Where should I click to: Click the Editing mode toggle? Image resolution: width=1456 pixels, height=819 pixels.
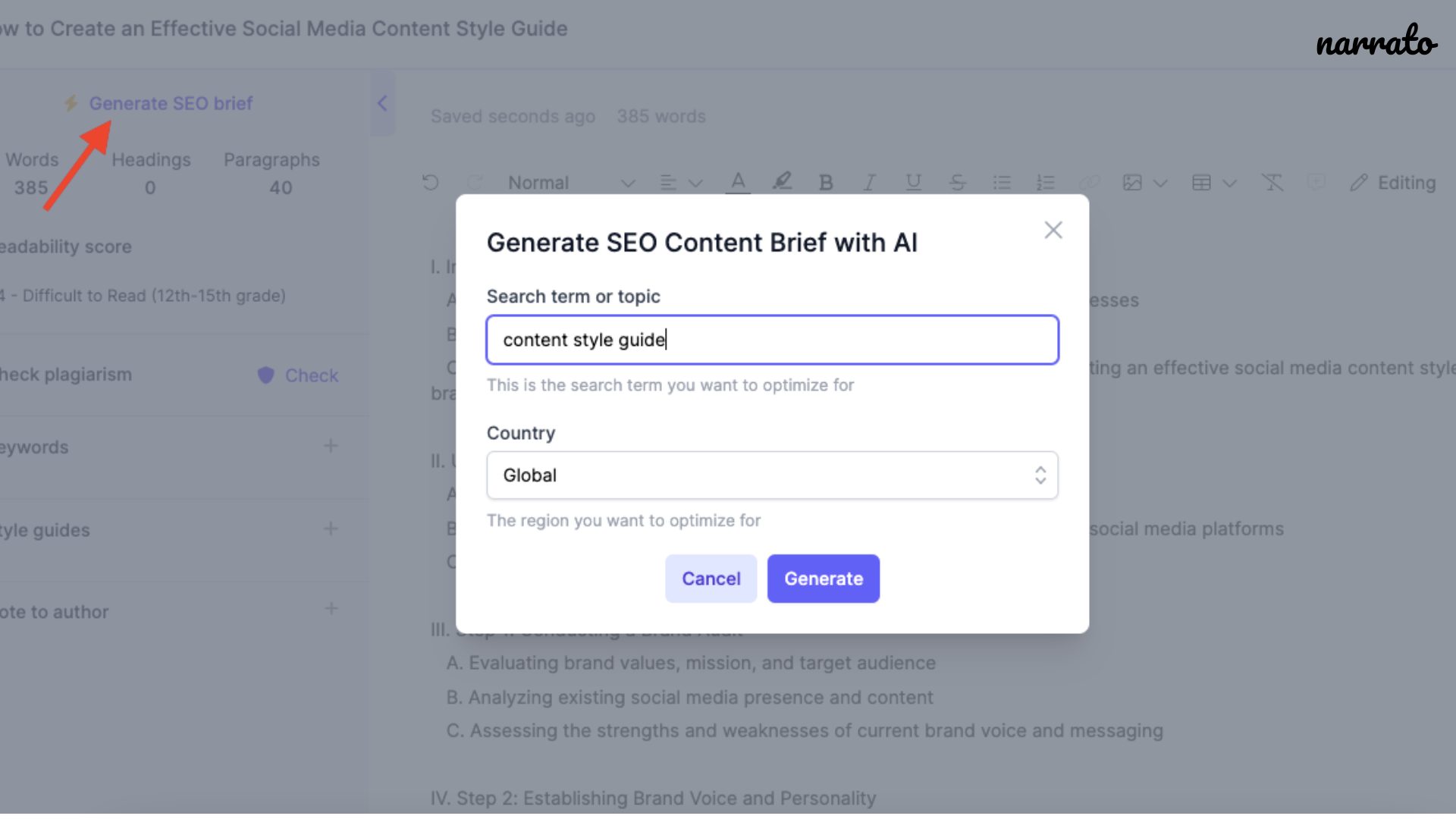click(1393, 183)
